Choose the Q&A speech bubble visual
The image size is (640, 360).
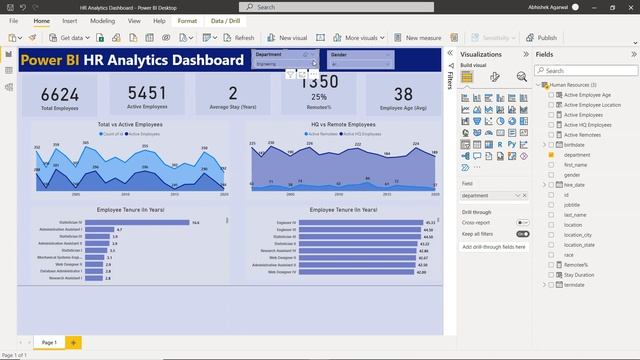(x=477, y=156)
